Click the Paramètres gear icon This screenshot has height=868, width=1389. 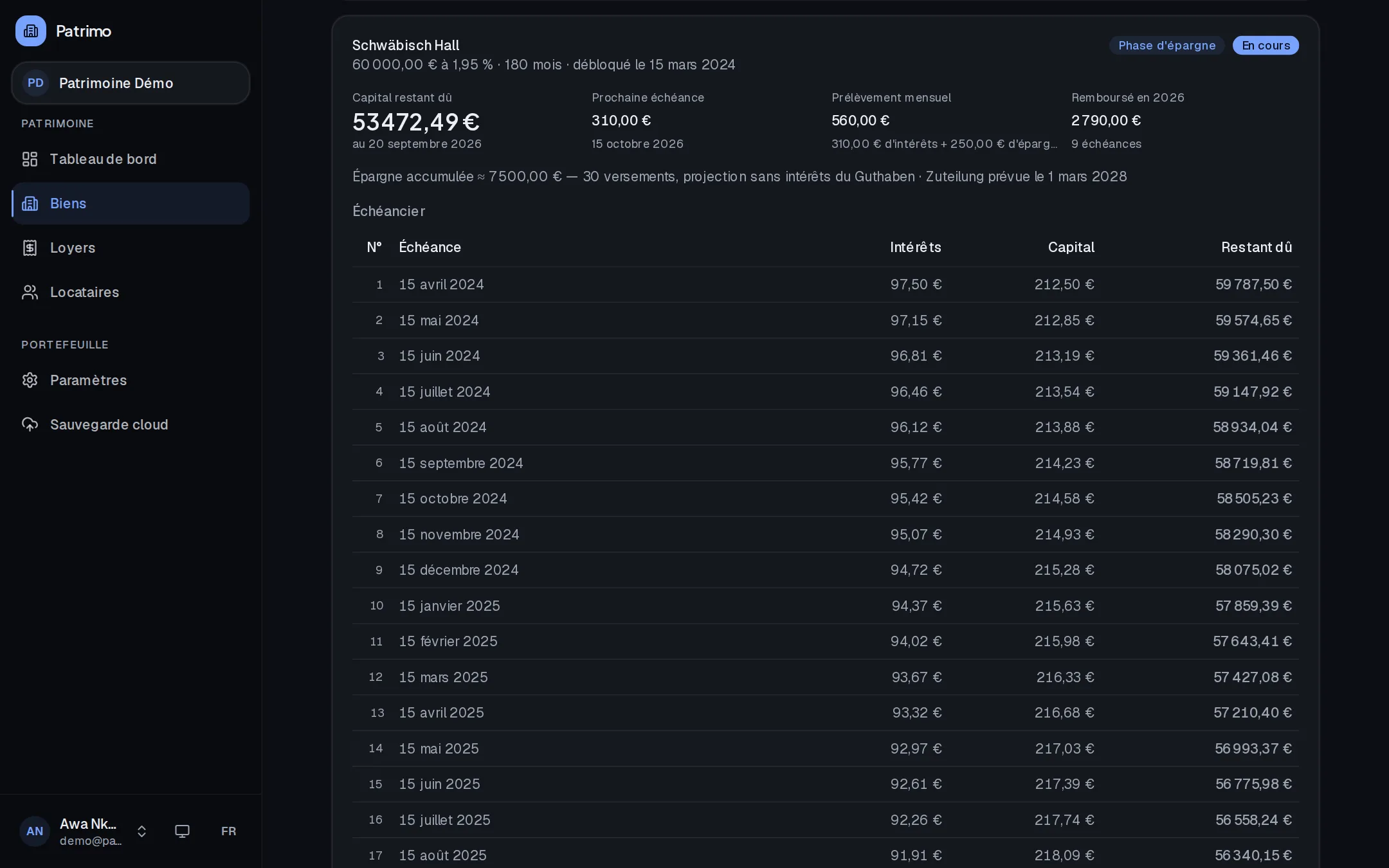click(x=30, y=380)
